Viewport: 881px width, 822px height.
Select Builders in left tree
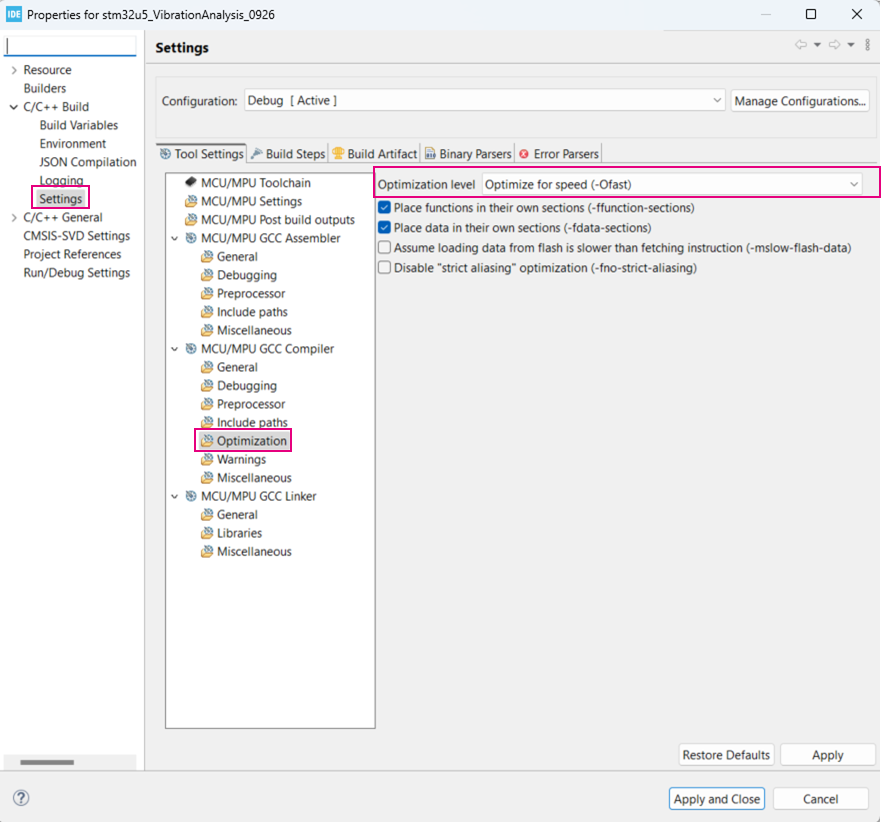44,88
